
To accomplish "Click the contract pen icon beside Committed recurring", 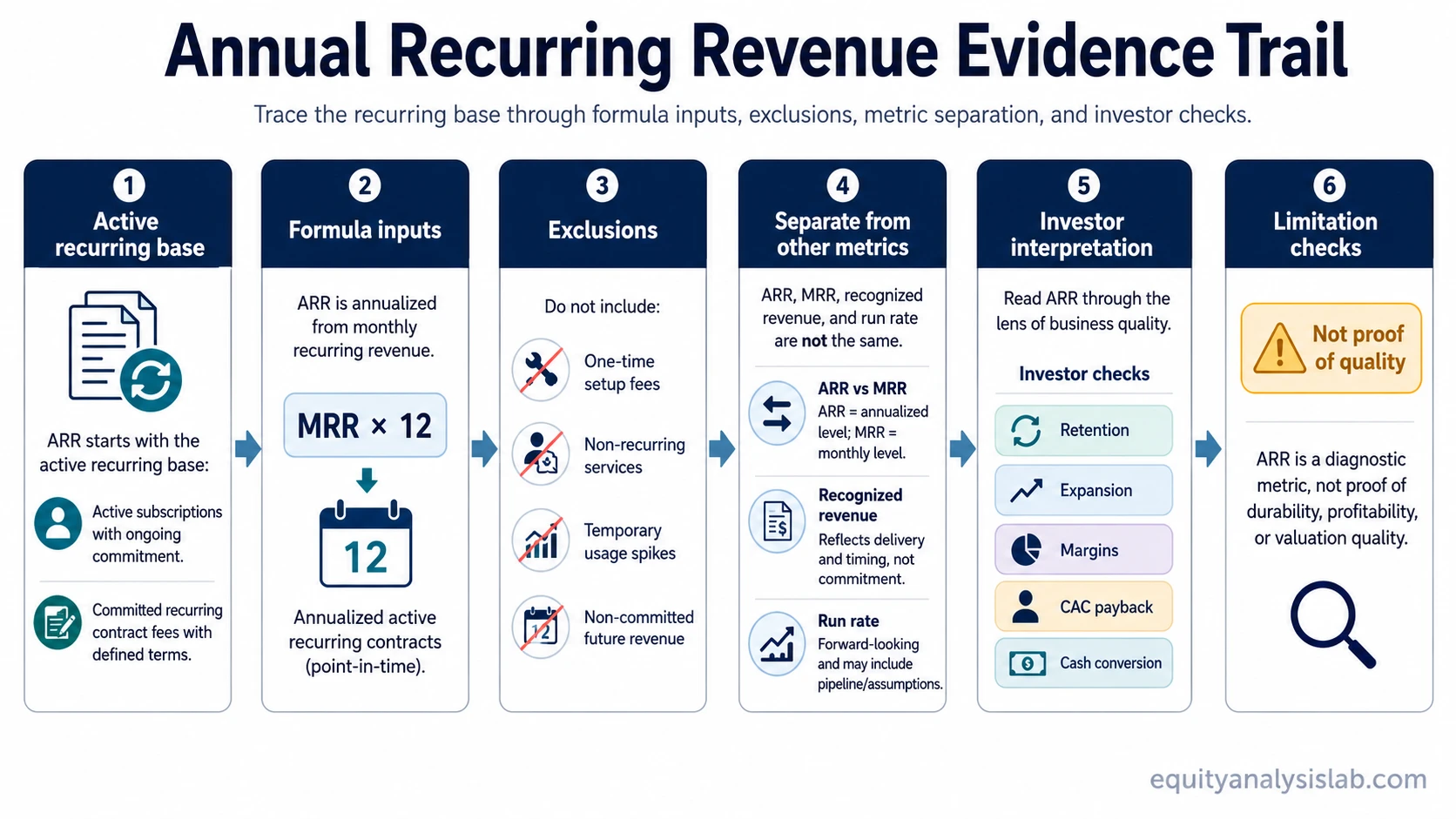I will point(58,622).
